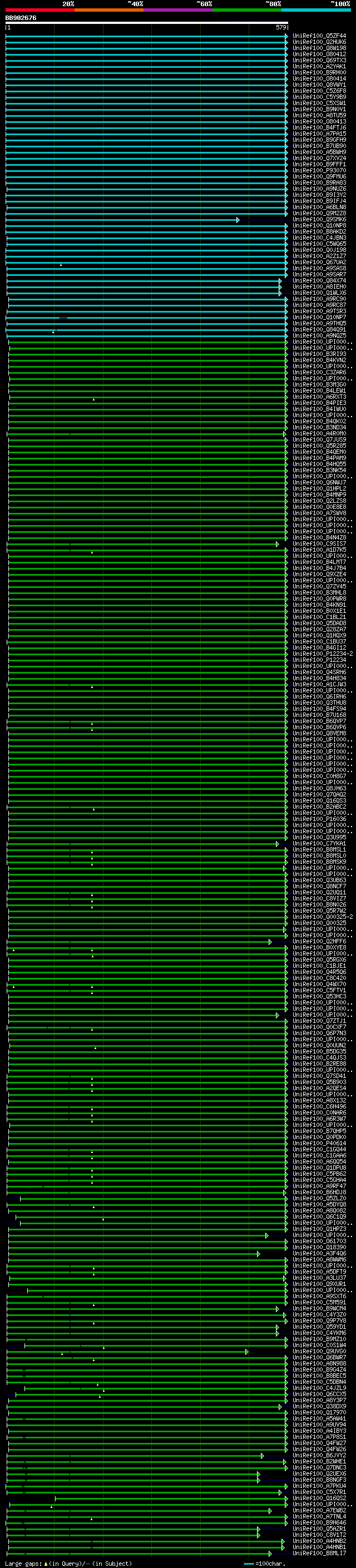Click the purple ~60% identity legend segment
356x1568 pixels.
pyautogui.click(x=177, y=10)
